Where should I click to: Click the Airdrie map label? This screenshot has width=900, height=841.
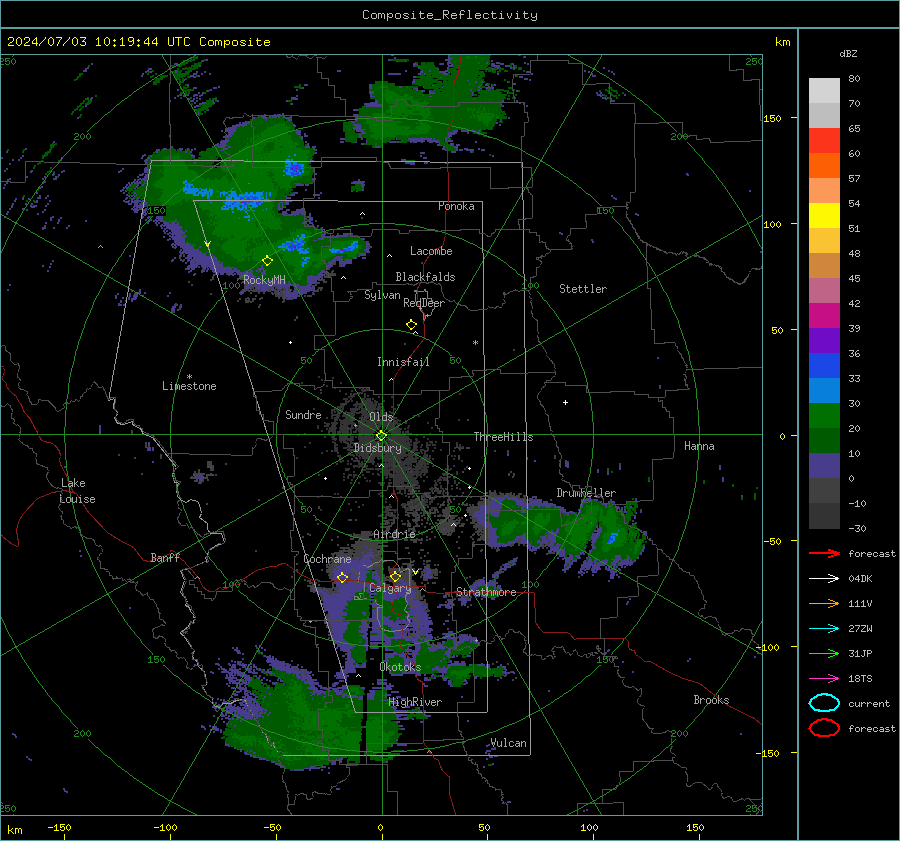click(x=394, y=534)
